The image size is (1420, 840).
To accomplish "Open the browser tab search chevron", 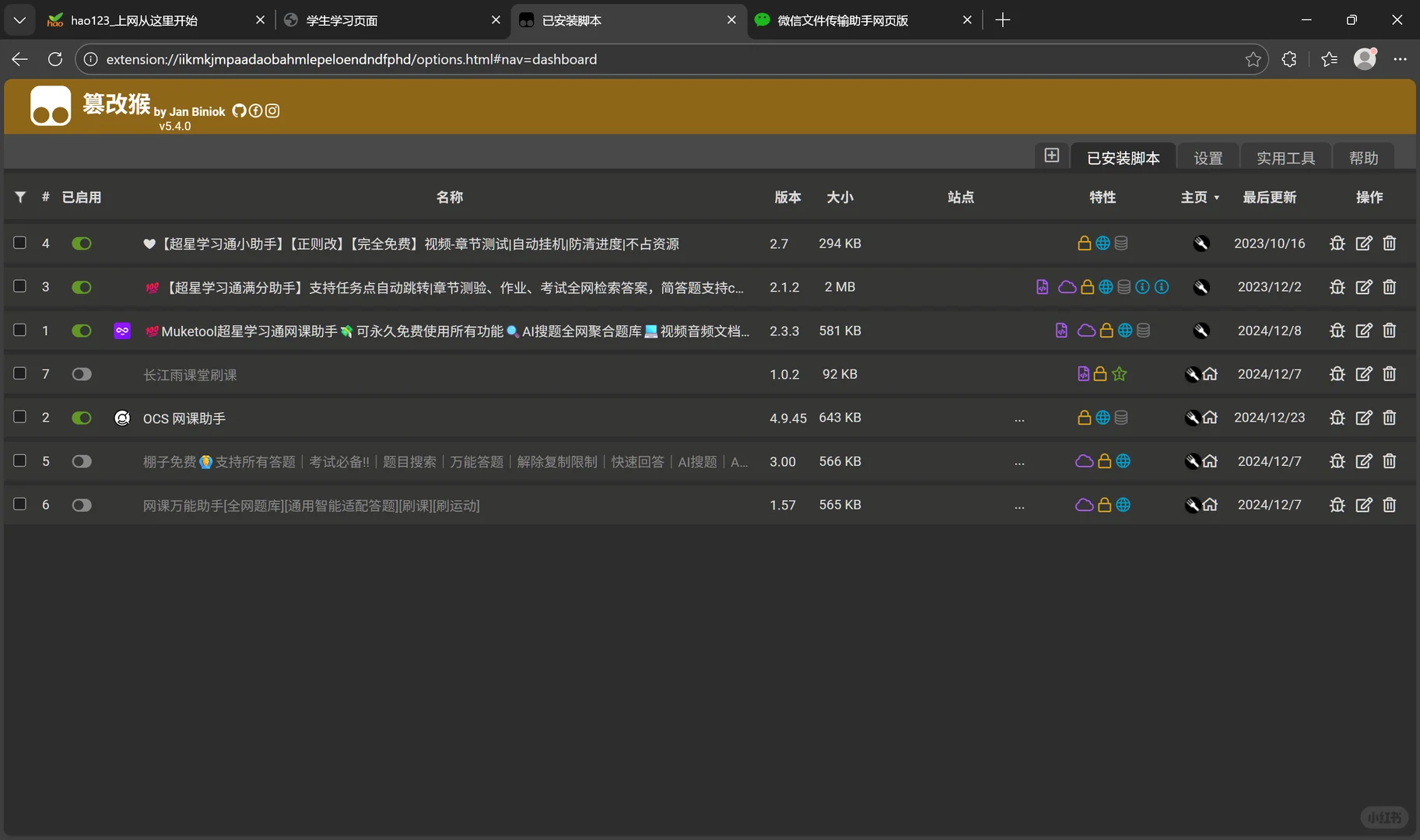I will click(x=19, y=19).
